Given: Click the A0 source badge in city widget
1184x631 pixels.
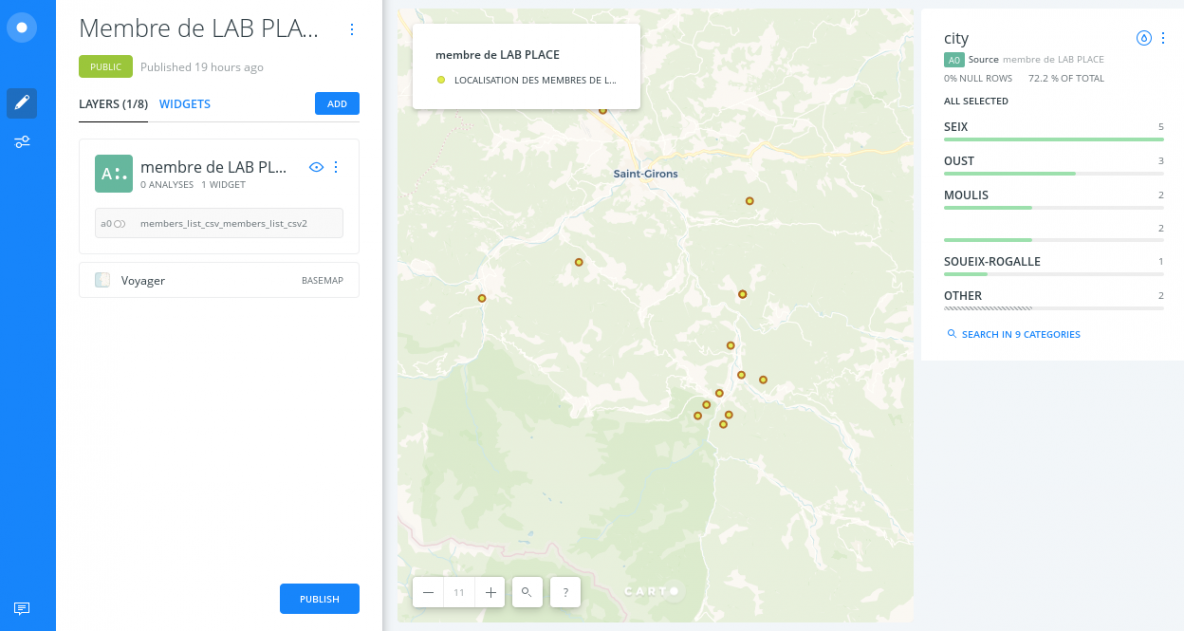Looking at the screenshot, I should [954, 60].
